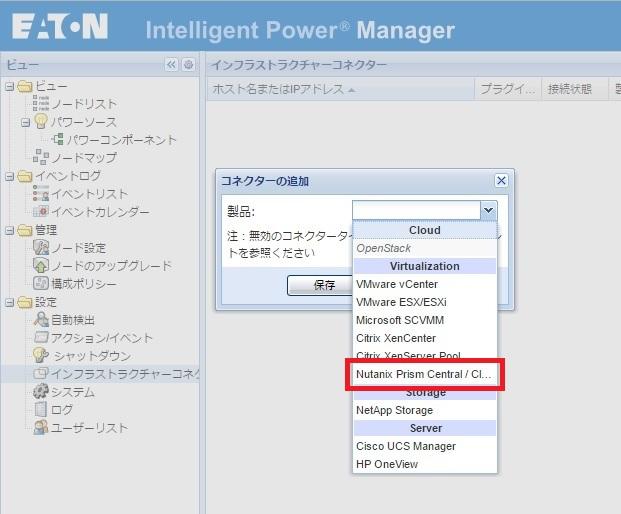
Task: Click the イベントリスト icon
Action: coord(41,193)
